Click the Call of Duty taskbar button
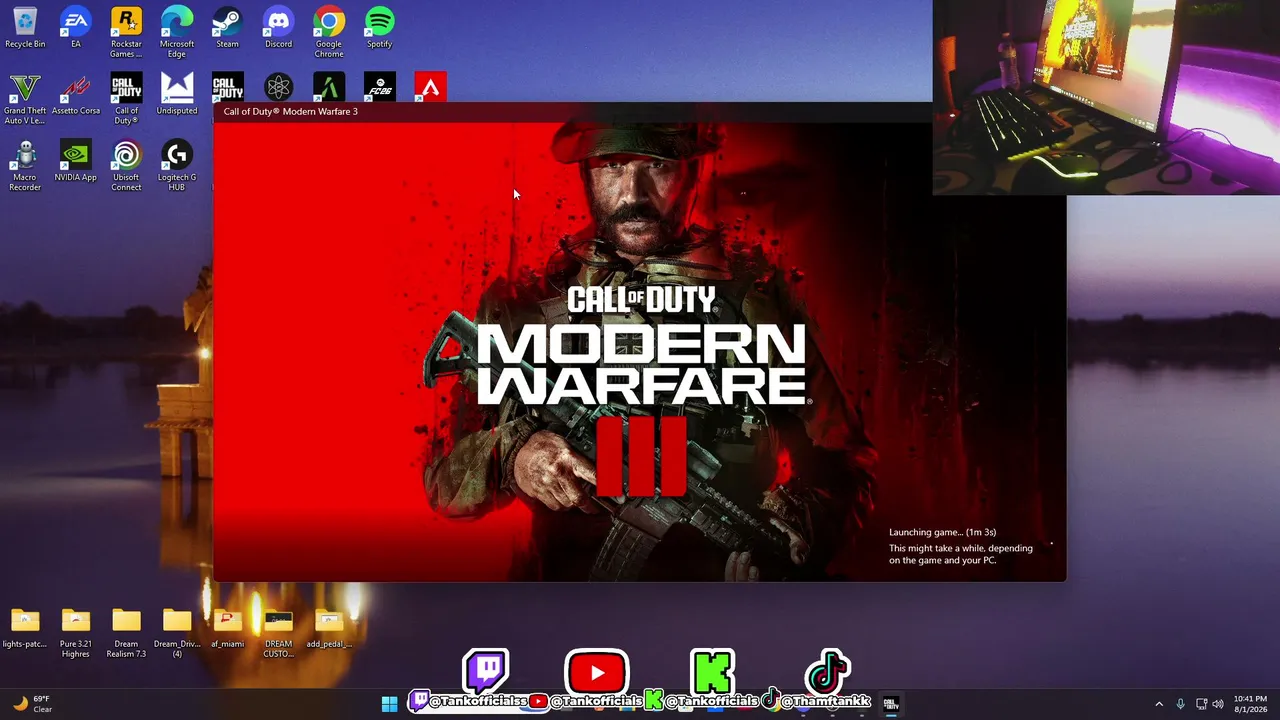Image resolution: width=1280 pixels, height=720 pixels. click(890, 703)
